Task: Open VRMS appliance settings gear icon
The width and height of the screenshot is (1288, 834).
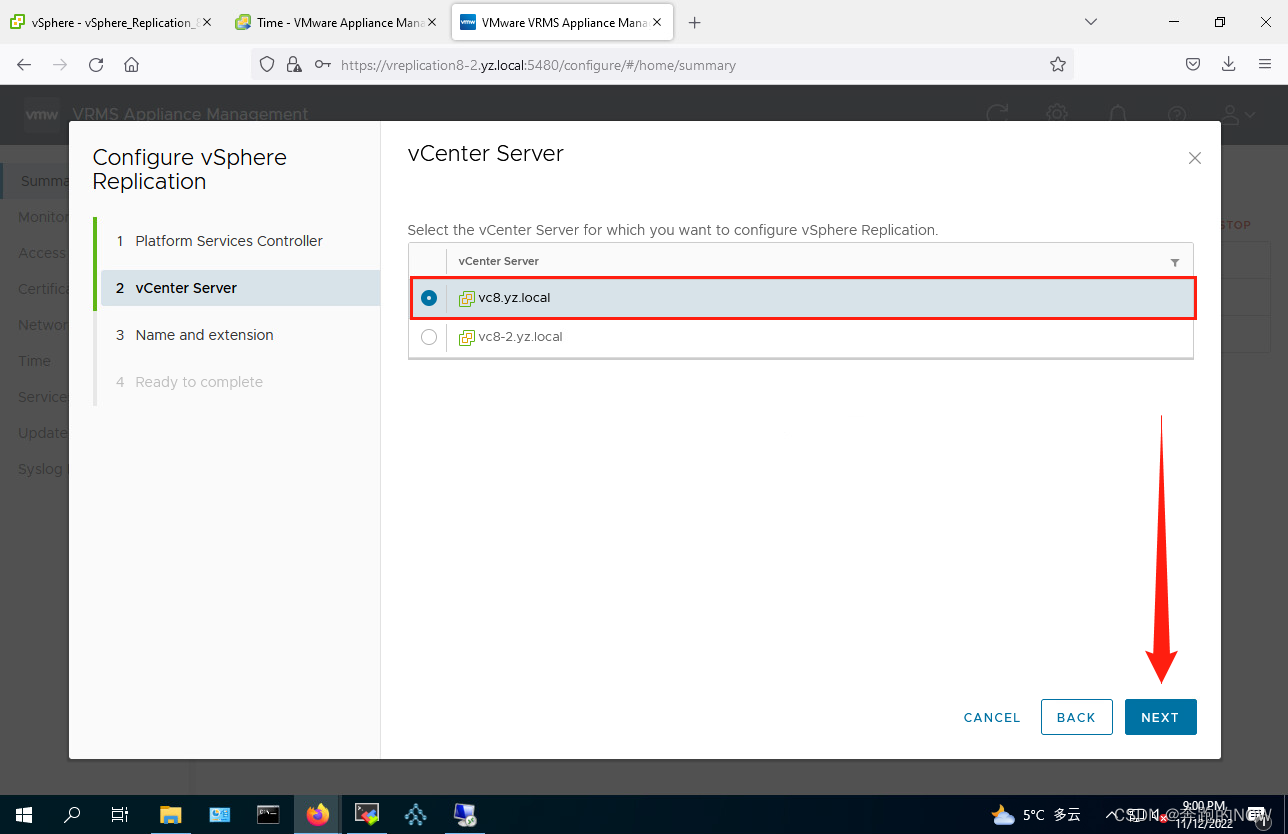Action: pyautogui.click(x=1057, y=114)
